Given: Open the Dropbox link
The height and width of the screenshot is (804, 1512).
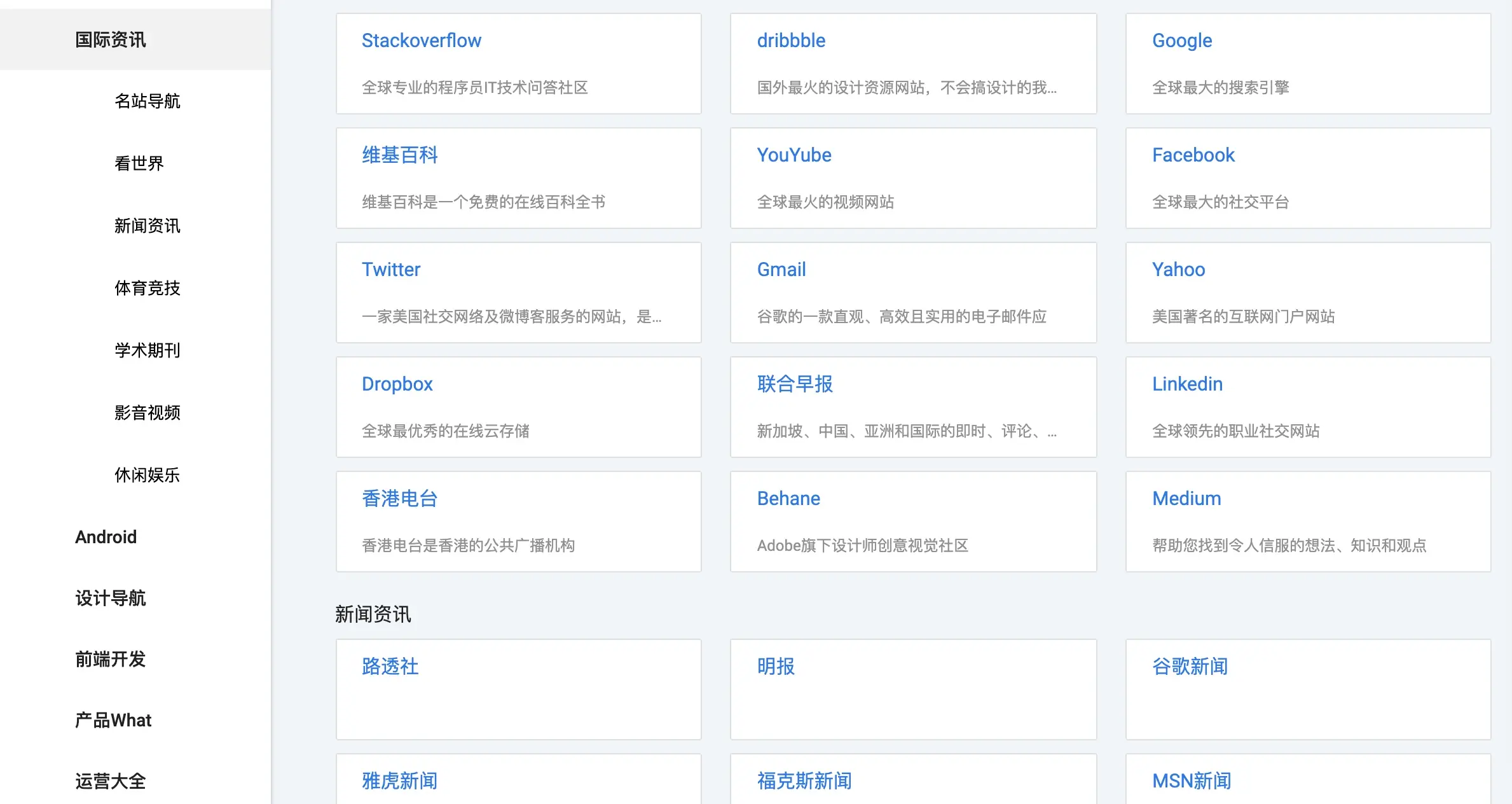Looking at the screenshot, I should point(397,384).
